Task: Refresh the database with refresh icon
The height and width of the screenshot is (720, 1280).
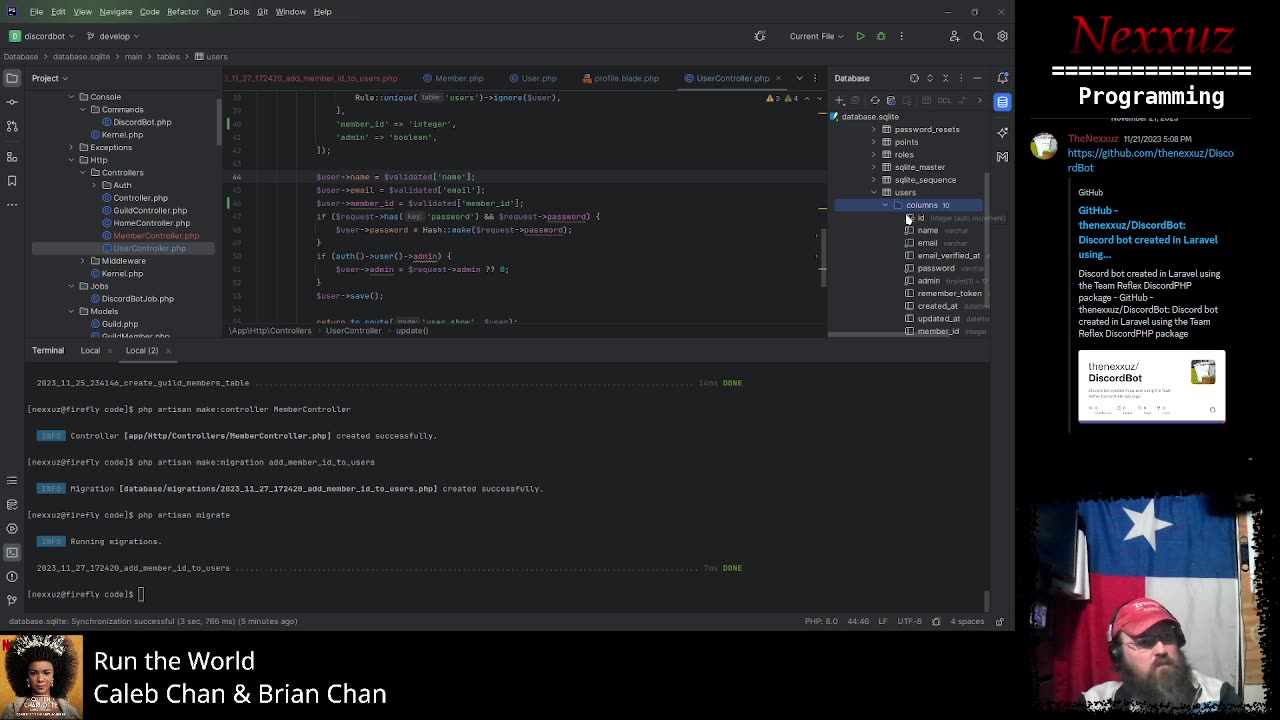Action: coord(875,100)
